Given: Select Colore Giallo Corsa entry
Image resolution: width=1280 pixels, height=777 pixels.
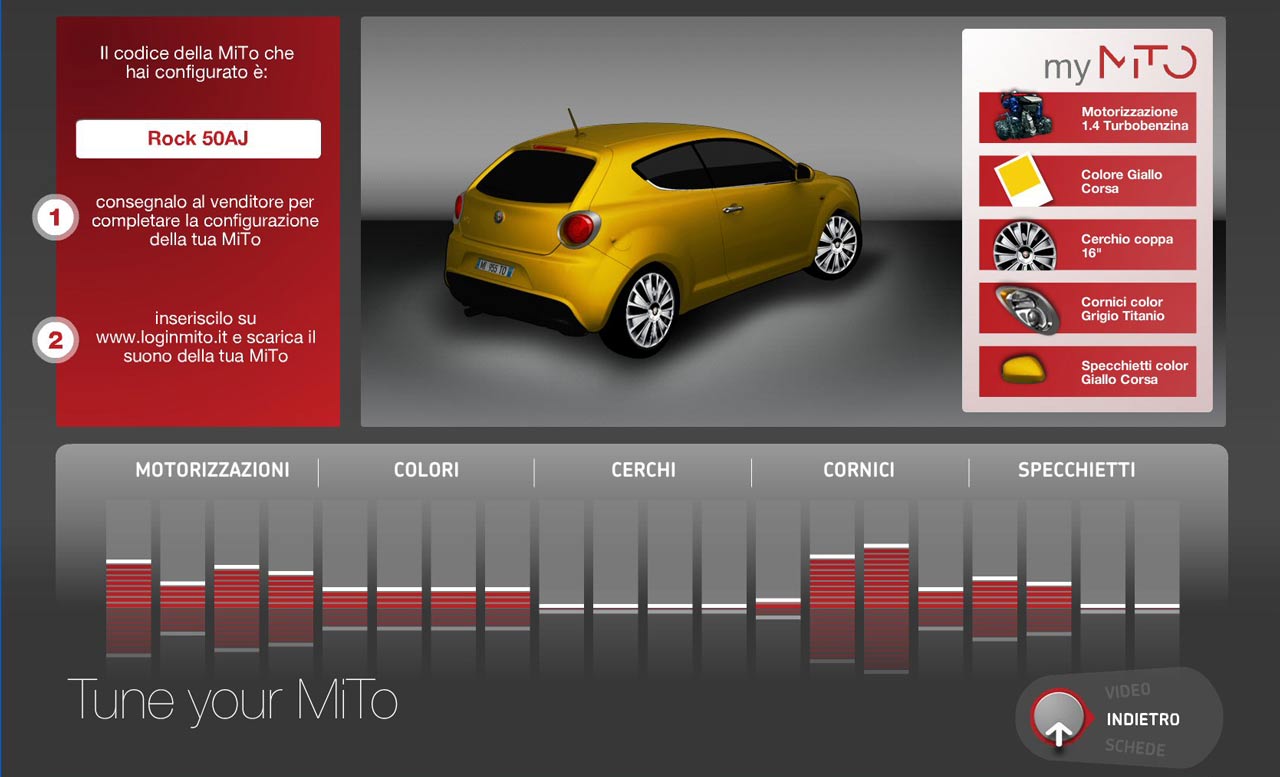Looking at the screenshot, I should (1087, 181).
